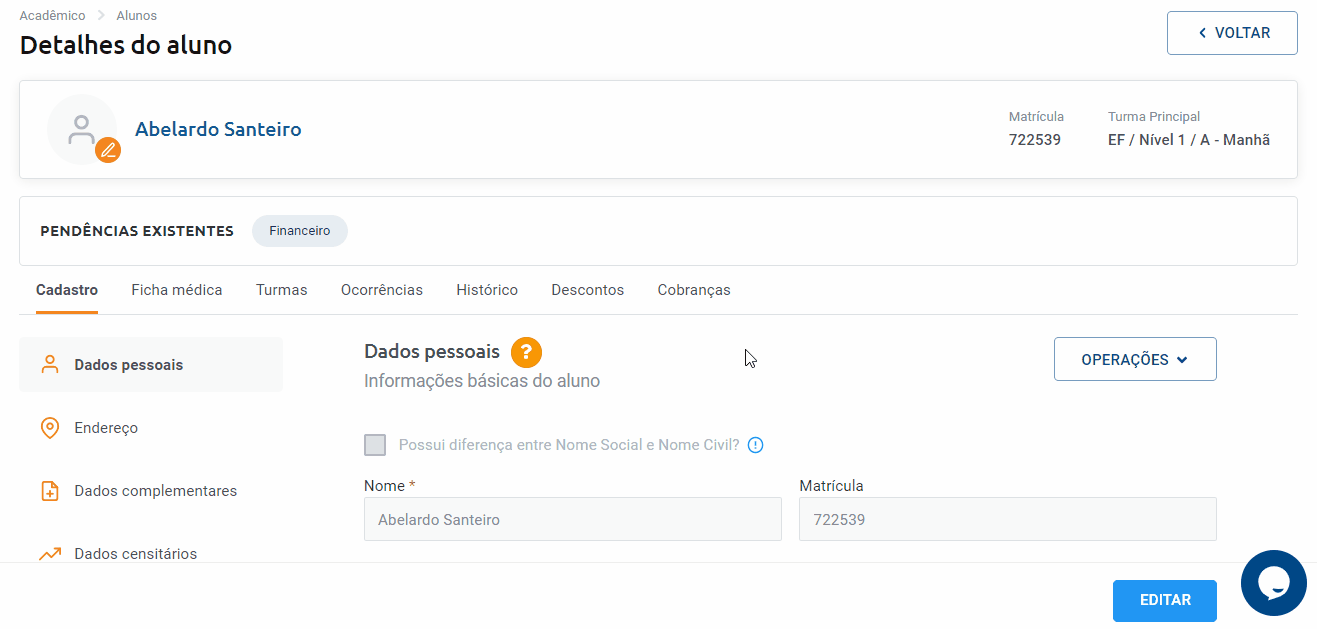
Task: Select Dados complementares in sidebar
Action: click(x=151, y=491)
